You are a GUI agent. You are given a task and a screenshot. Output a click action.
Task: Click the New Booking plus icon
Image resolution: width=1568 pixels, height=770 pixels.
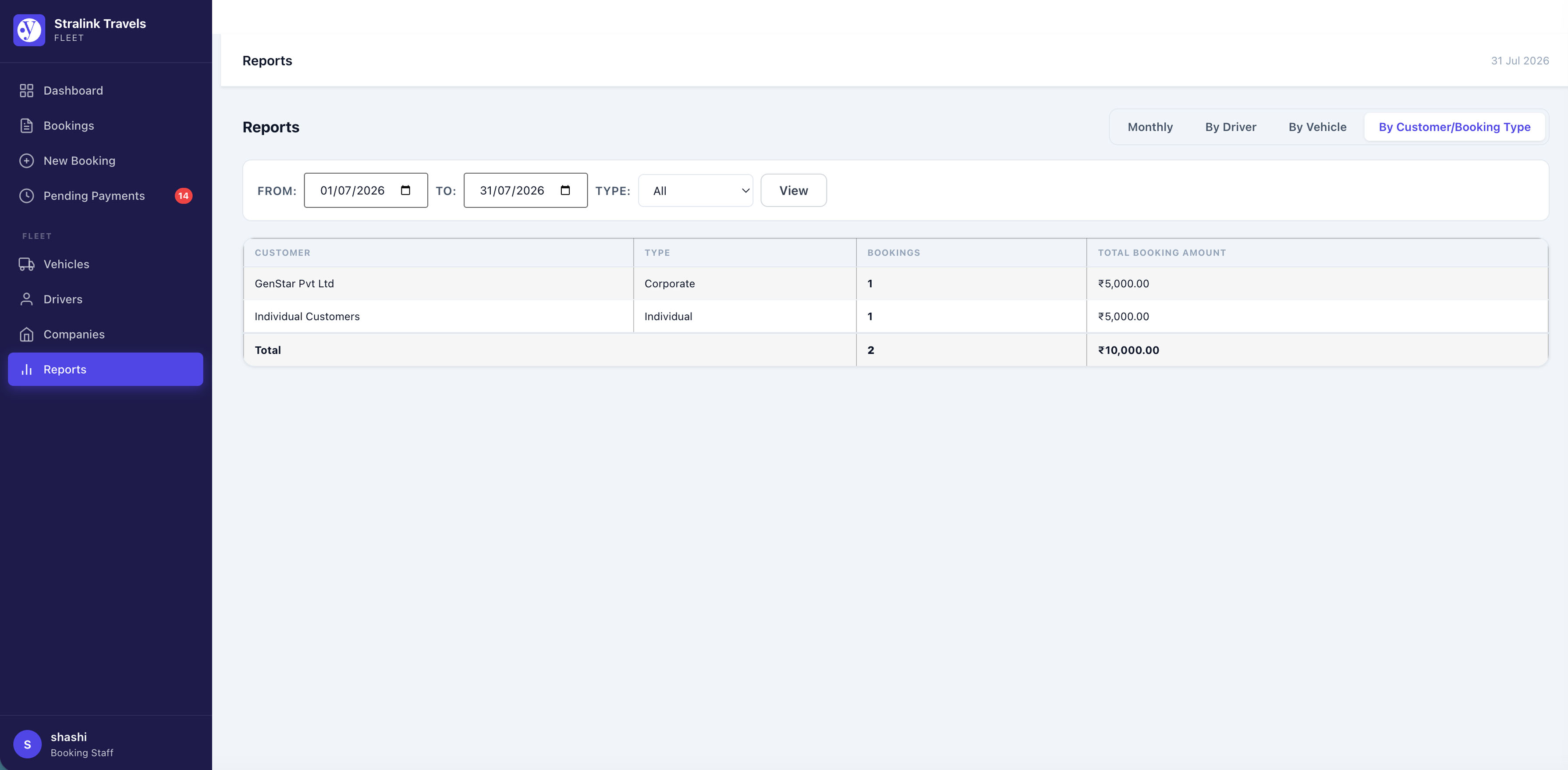pyautogui.click(x=26, y=161)
